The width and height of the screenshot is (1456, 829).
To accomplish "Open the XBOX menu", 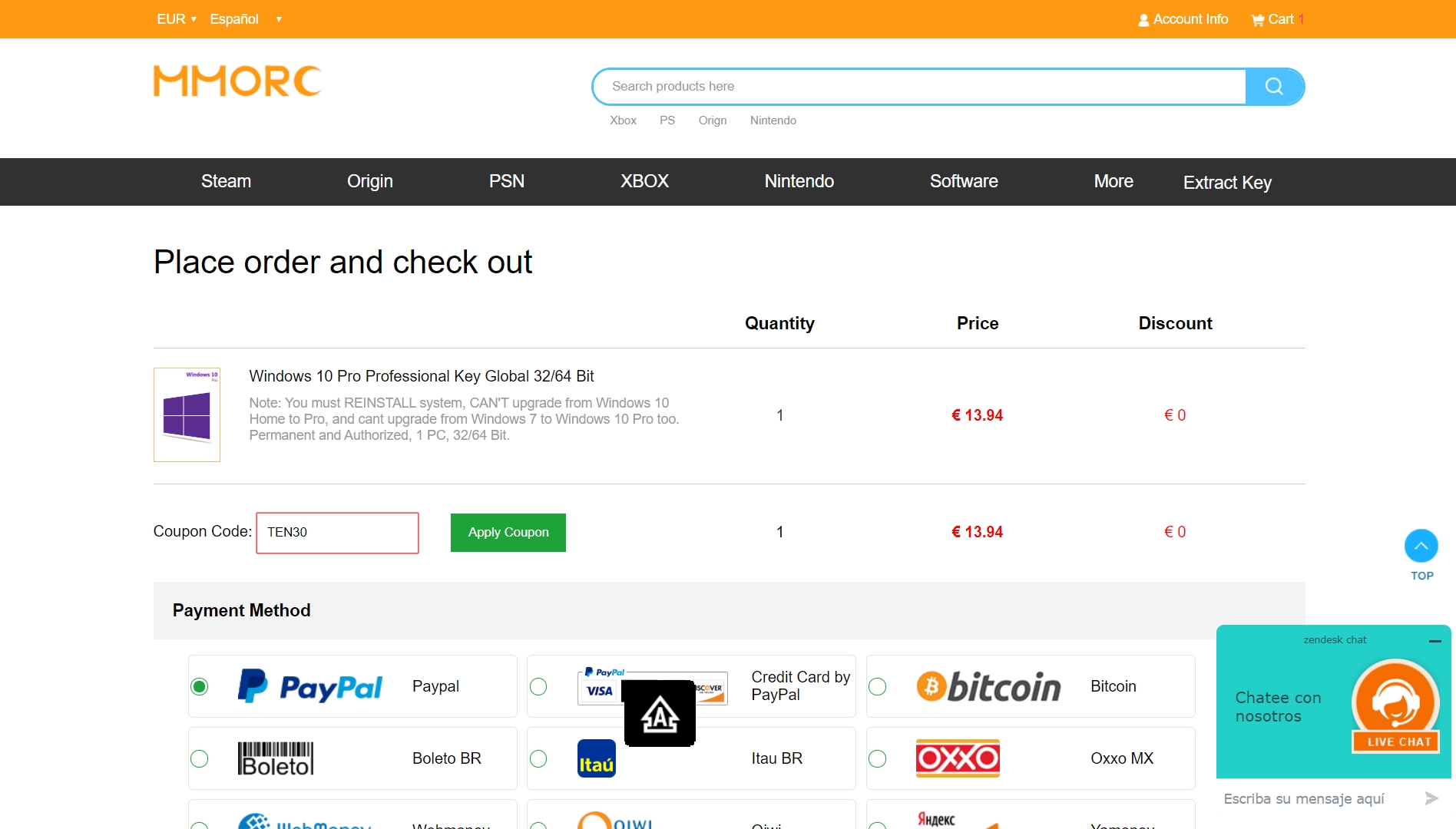I will [644, 181].
